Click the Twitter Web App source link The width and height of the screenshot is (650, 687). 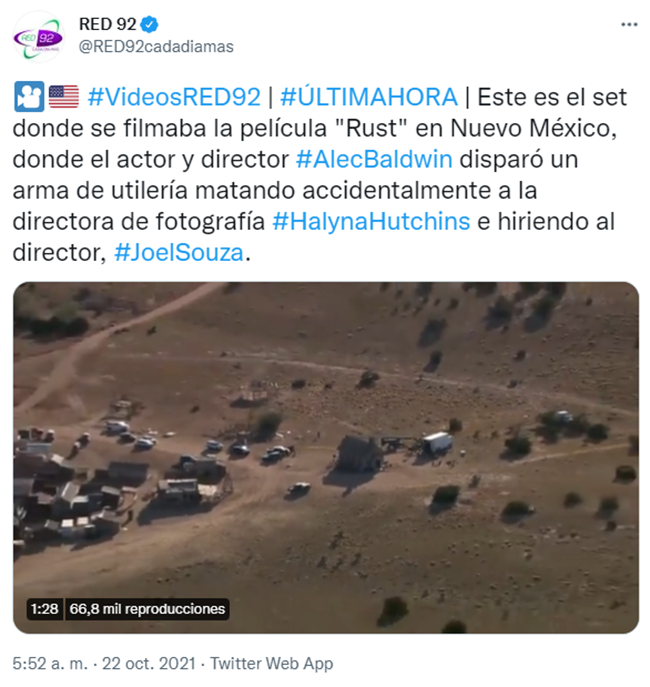[272, 664]
